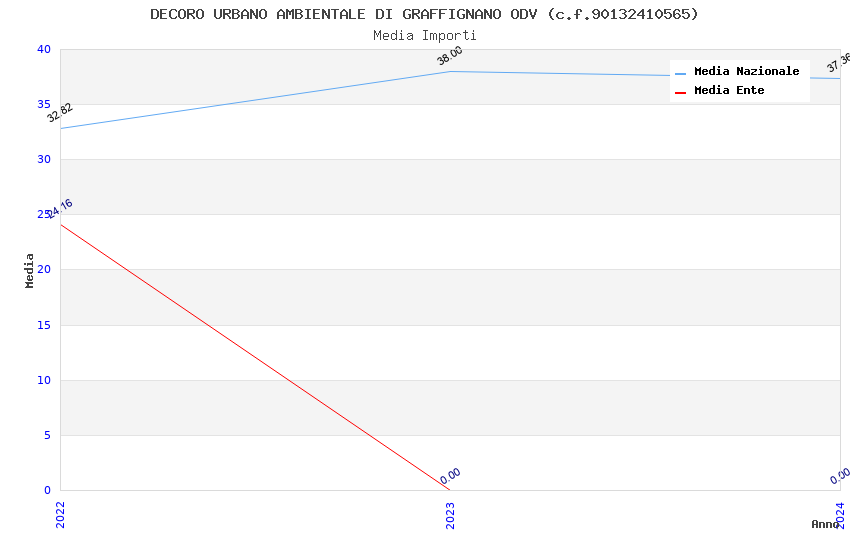Click the 24.16 data label
Screen dimensions: 850x550
60,209
